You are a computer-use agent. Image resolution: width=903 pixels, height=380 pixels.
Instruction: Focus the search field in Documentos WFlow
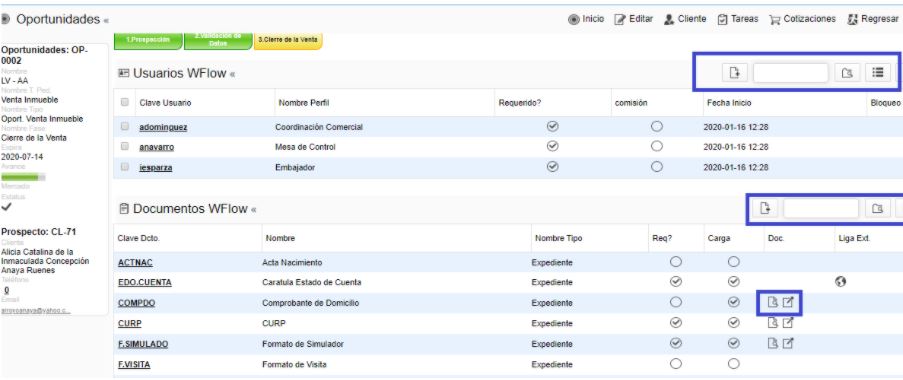coord(821,208)
